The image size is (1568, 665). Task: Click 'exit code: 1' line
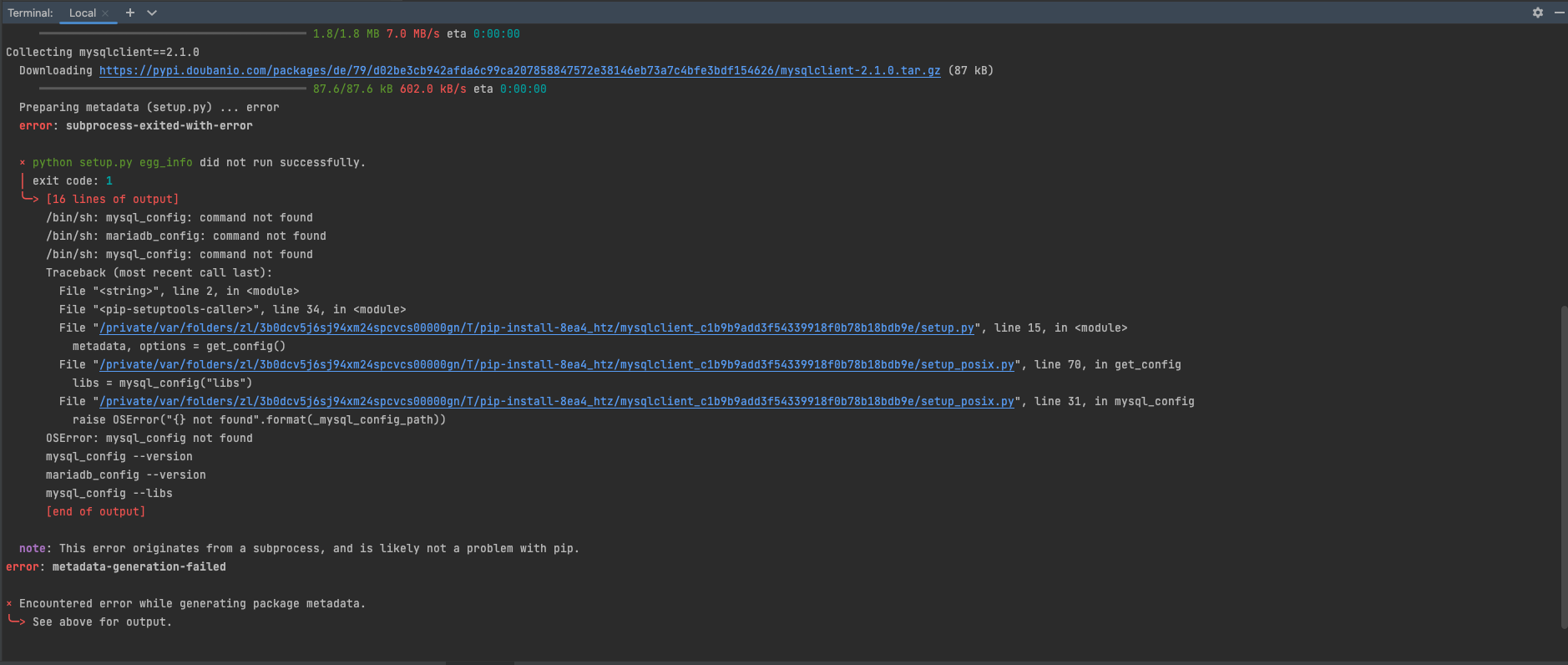[x=73, y=180]
